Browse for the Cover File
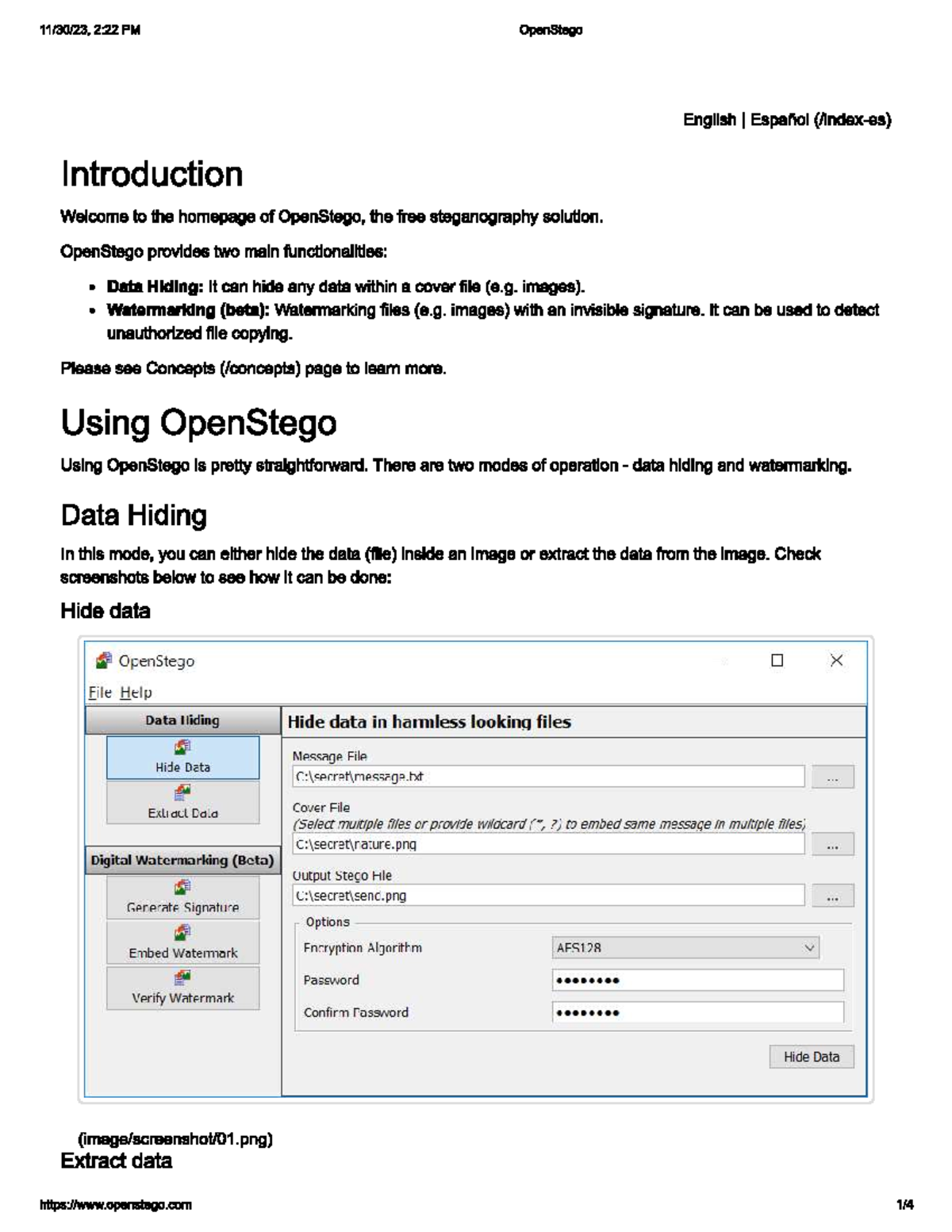The width and height of the screenshot is (952, 1232). pyautogui.click(x=832, y=844)
